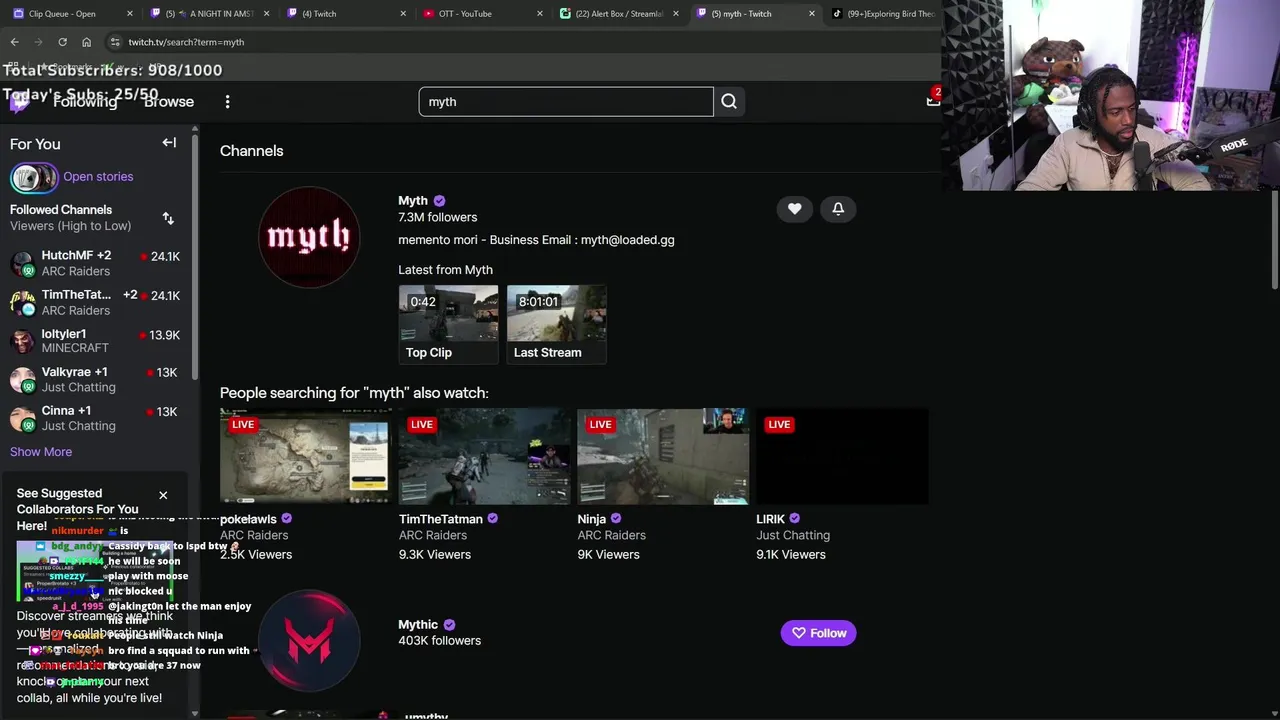Click the page vertical scrollbar

[1273, 240]
